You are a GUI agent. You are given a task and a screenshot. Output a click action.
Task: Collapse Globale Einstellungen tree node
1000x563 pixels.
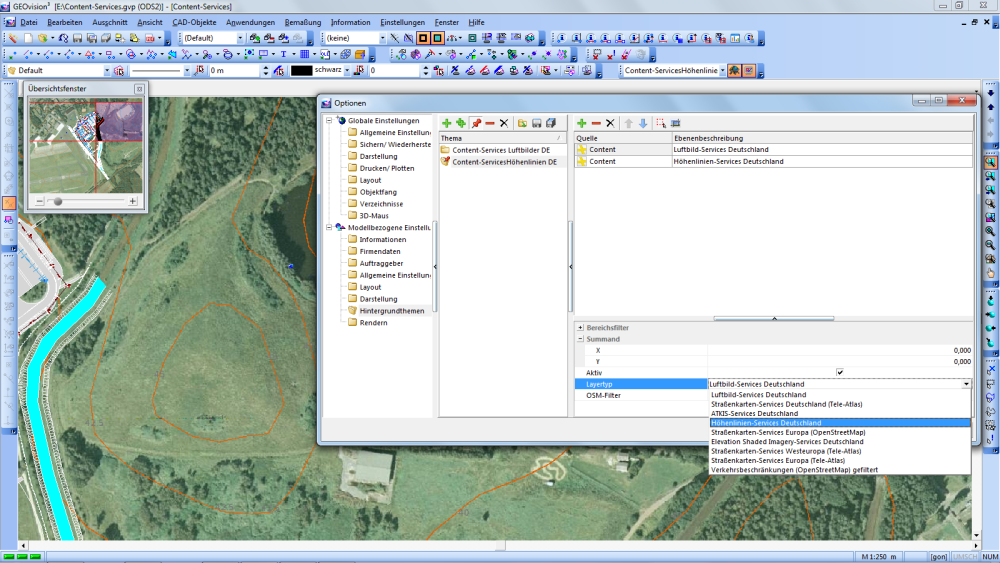330,120
